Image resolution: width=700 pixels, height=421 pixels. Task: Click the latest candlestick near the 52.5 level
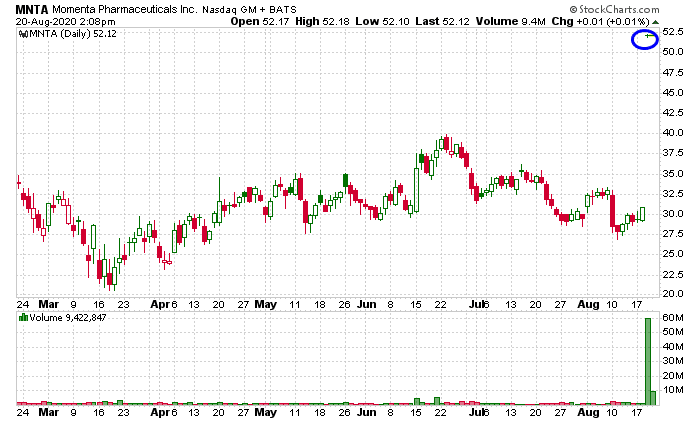coord(648,36)
